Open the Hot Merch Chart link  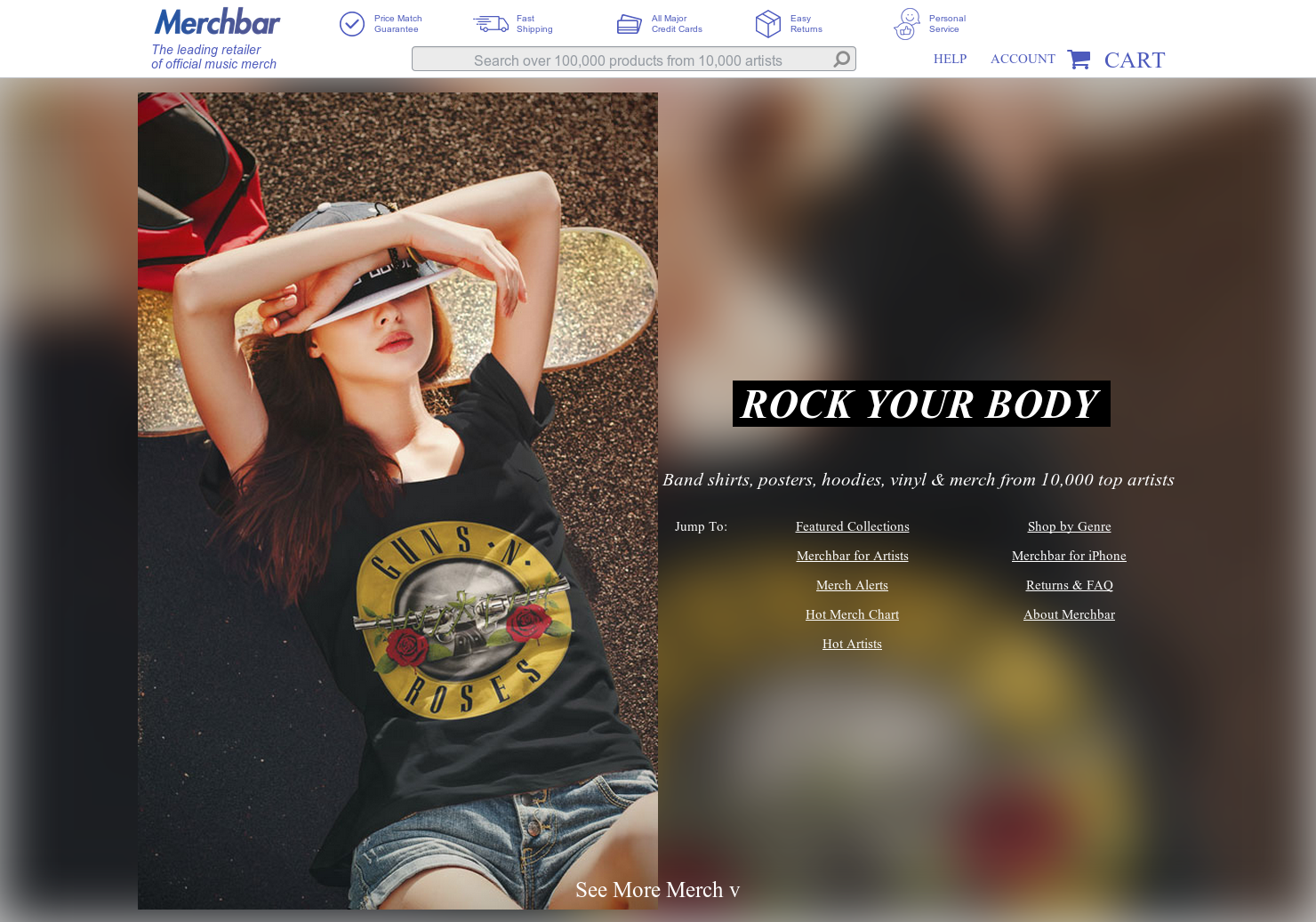coord(852,614)
